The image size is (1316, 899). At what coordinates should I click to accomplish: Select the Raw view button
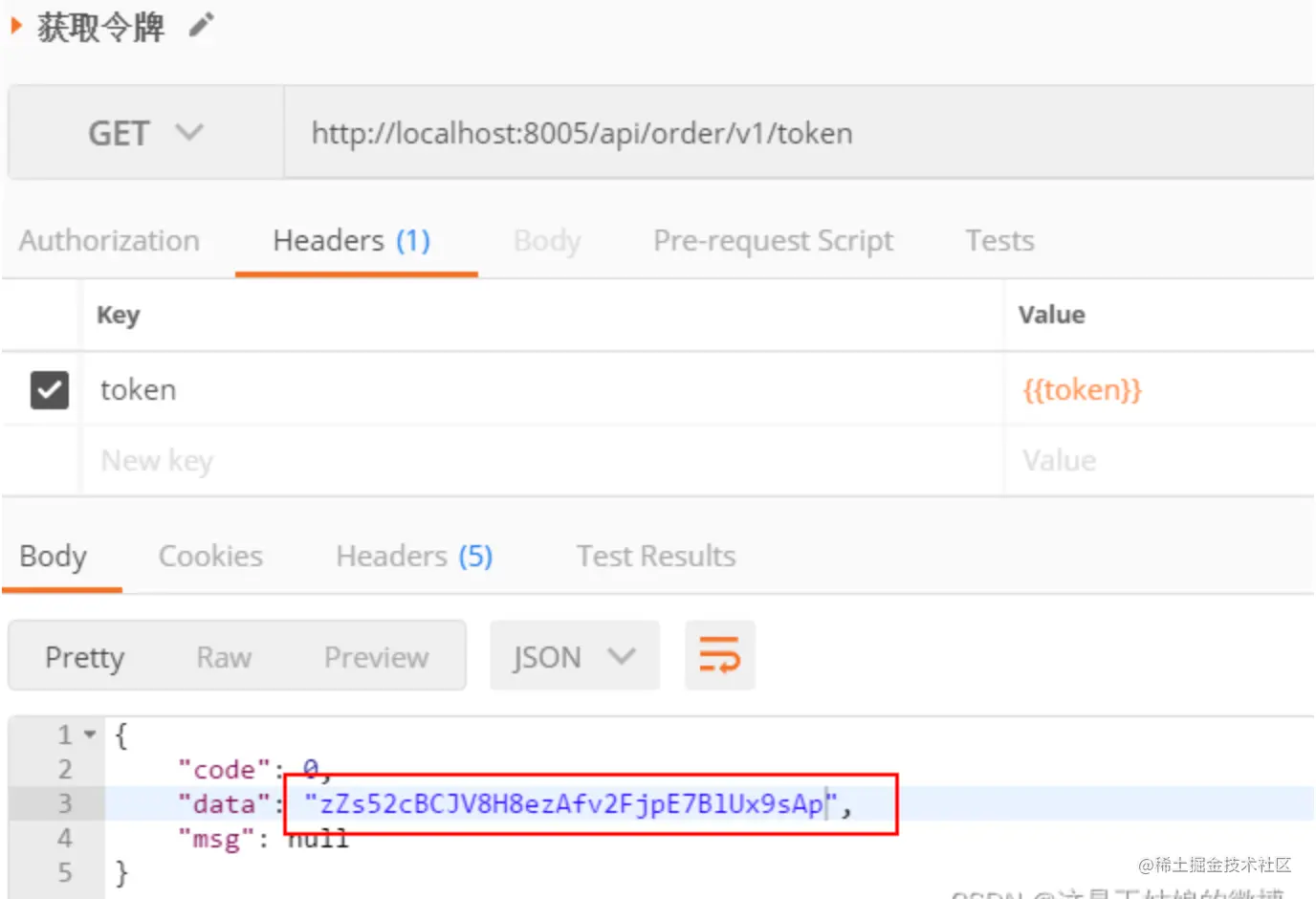click(224, 657)
